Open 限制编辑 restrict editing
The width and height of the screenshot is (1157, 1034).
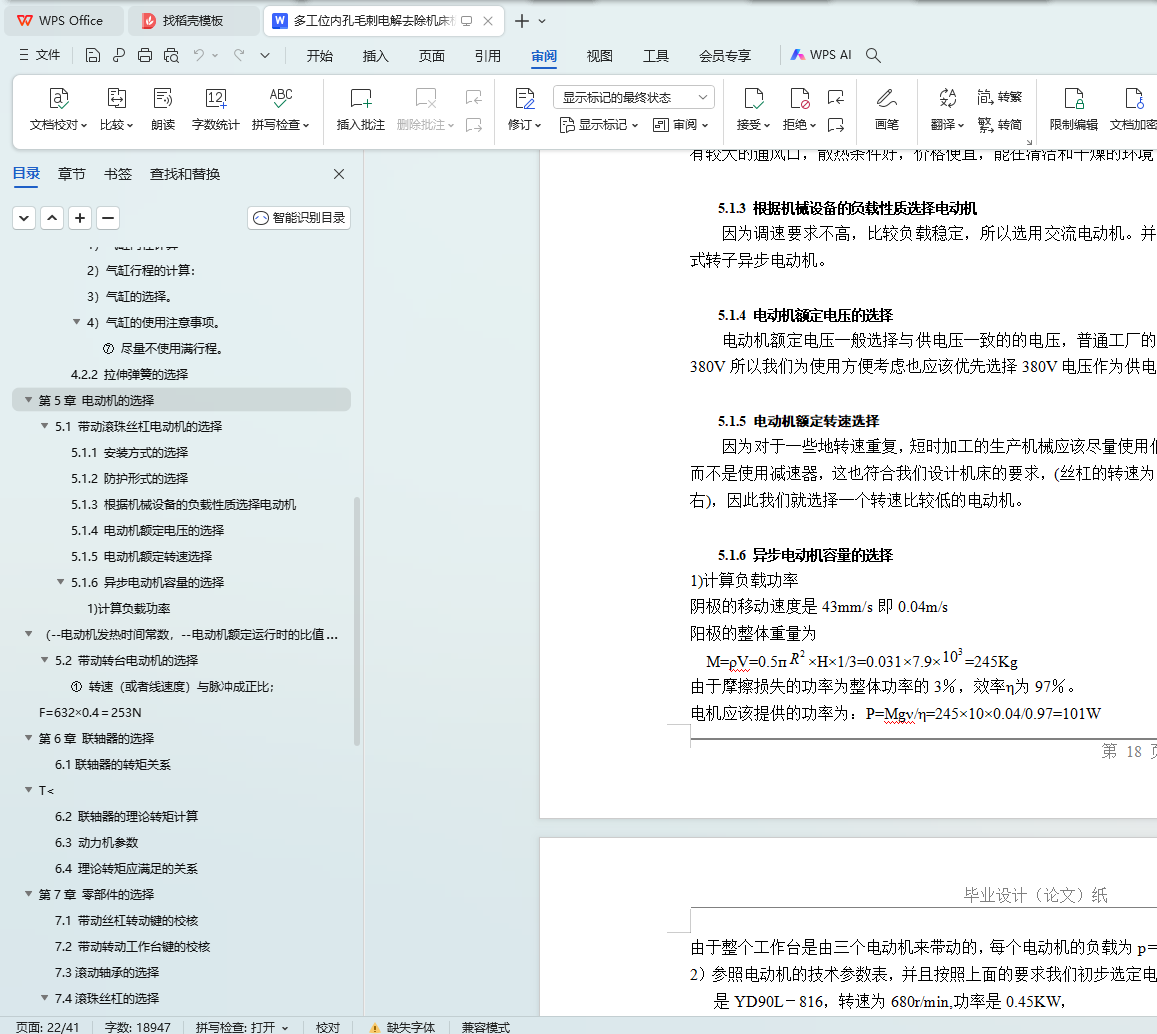1074,108
